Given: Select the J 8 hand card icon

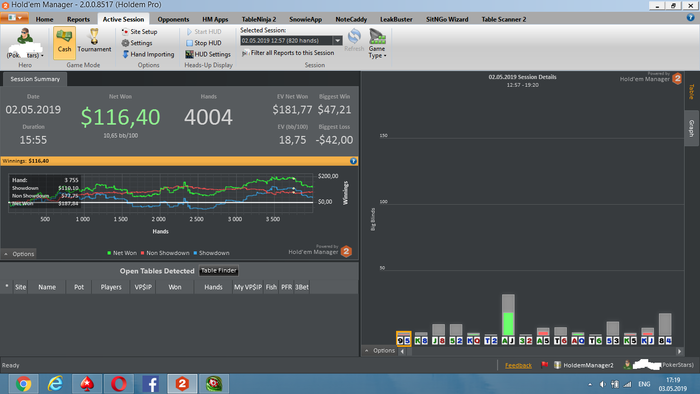Looking at the screenshot, I should [x=438, y=340].
